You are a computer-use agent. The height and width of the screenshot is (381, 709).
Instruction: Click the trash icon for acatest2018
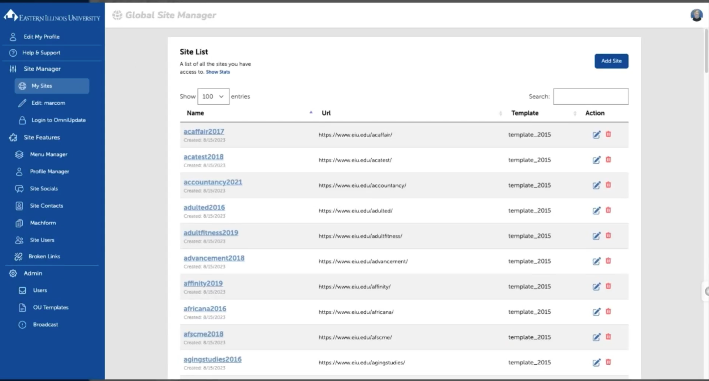(x=608, y=160)
